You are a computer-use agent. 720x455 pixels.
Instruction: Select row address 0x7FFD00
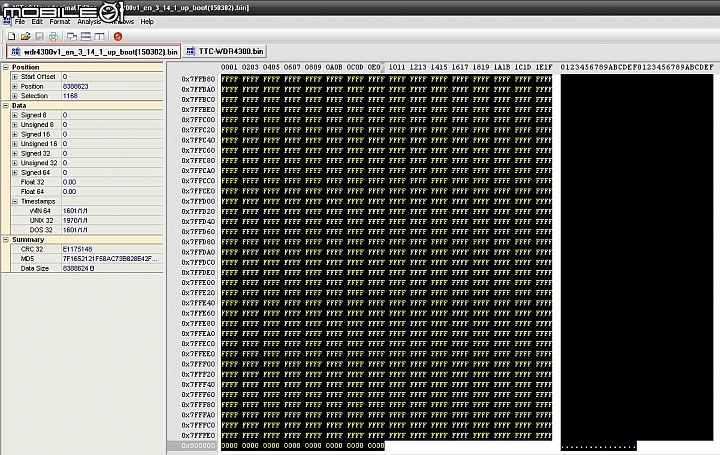click(x=198, y=201)
